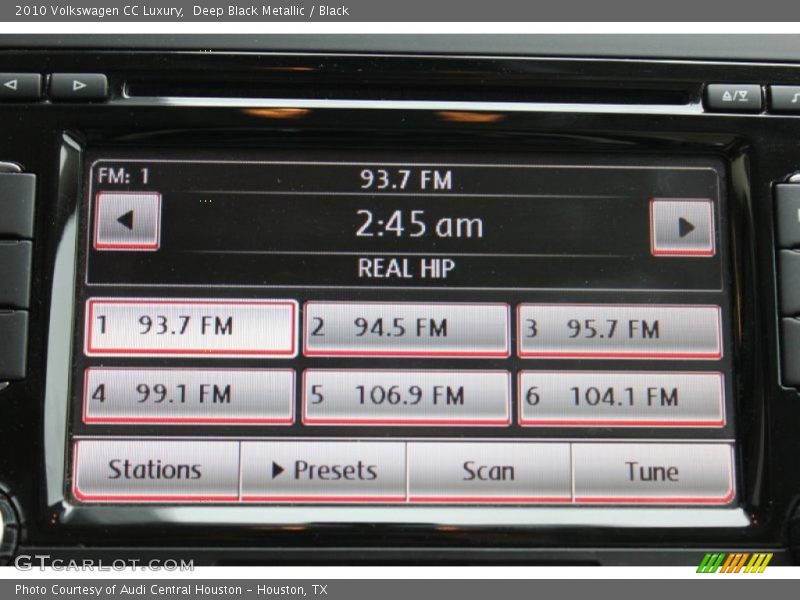Screen dimensions: 800x600
Task: Tap the 2:45 am clock display
Action: point(419,224)
